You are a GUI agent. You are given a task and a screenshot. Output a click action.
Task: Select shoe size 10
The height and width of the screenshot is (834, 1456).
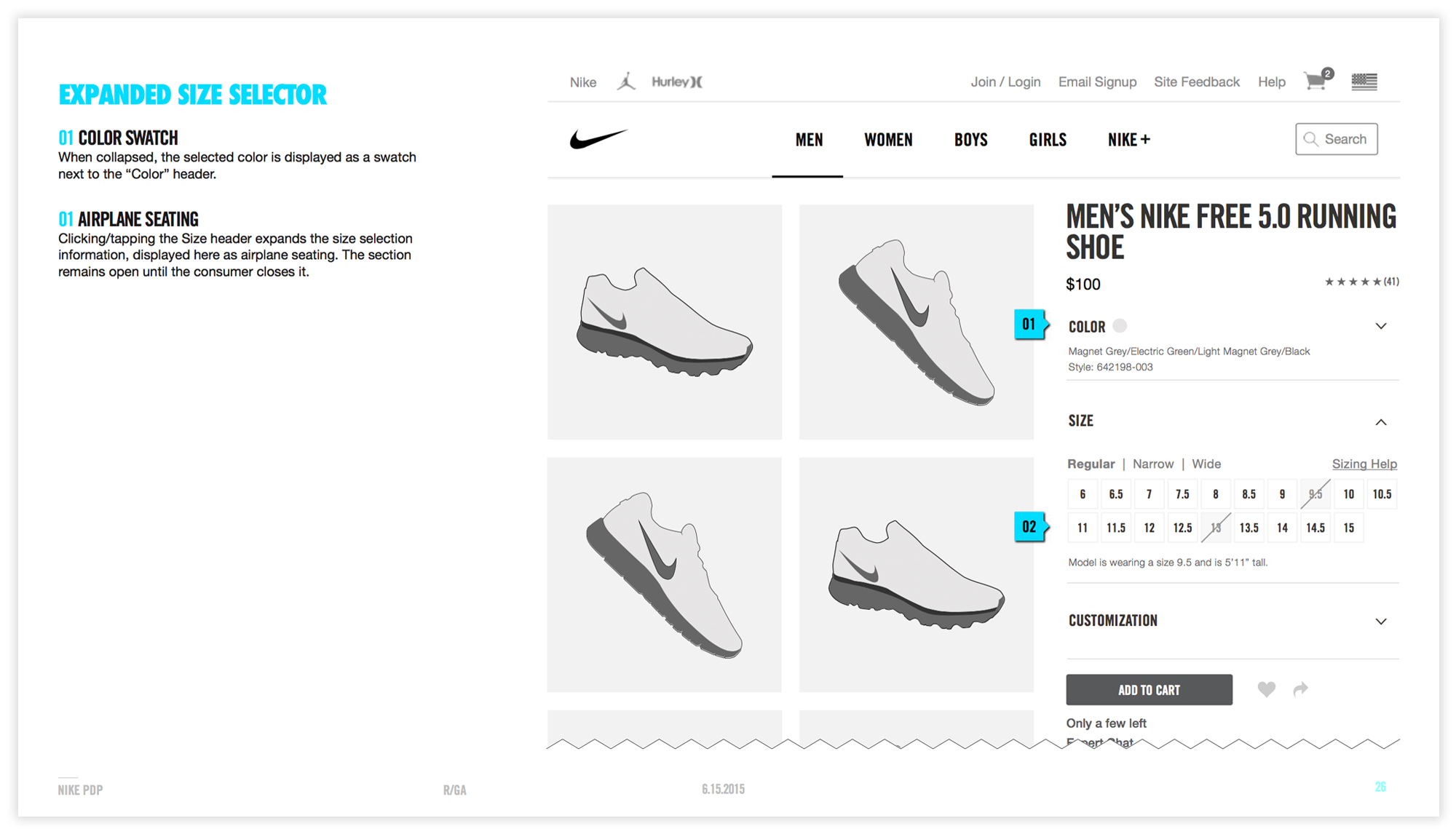click(1348, 494)
